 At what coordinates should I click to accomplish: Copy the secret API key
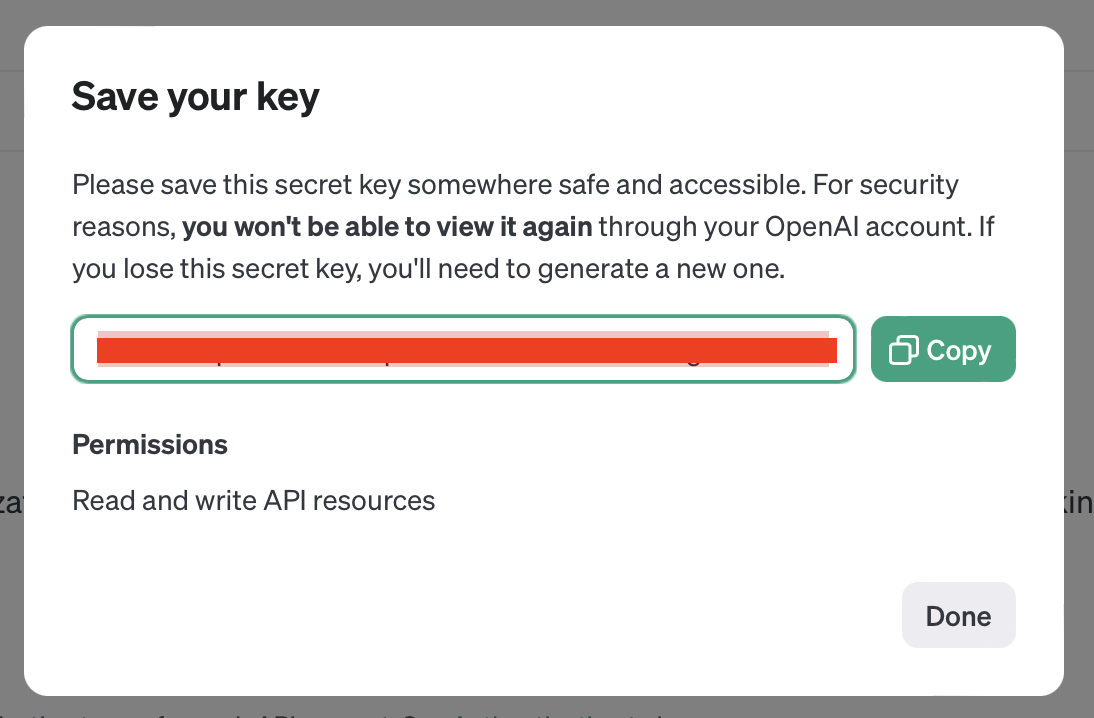[942, 349]
